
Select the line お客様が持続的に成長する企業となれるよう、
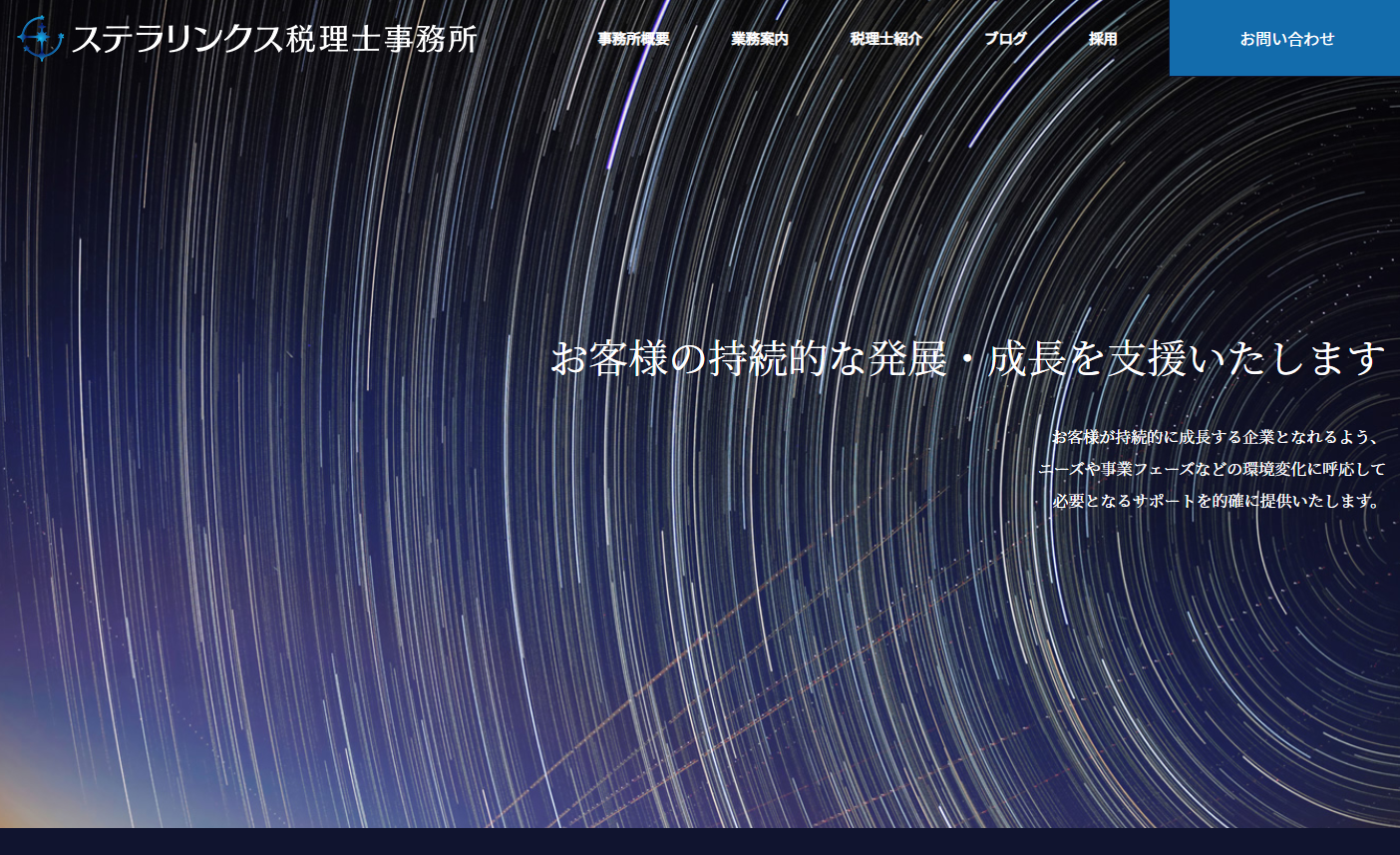click(1218, 437)
